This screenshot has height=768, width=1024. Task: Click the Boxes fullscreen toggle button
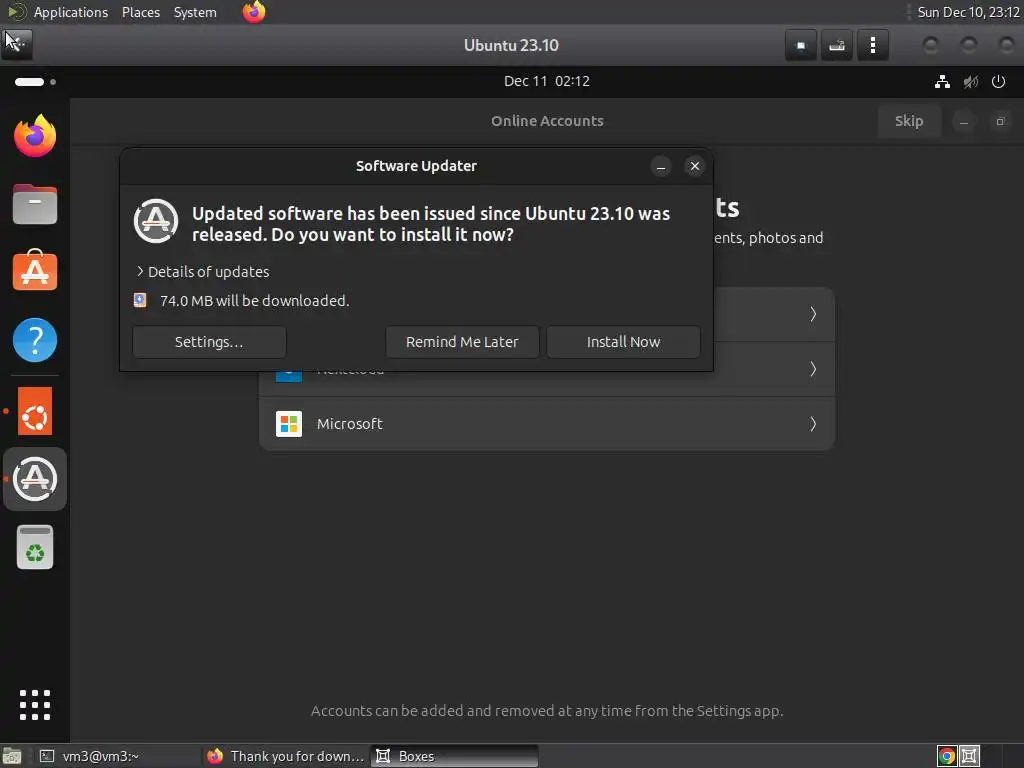(x=801, y=45)
